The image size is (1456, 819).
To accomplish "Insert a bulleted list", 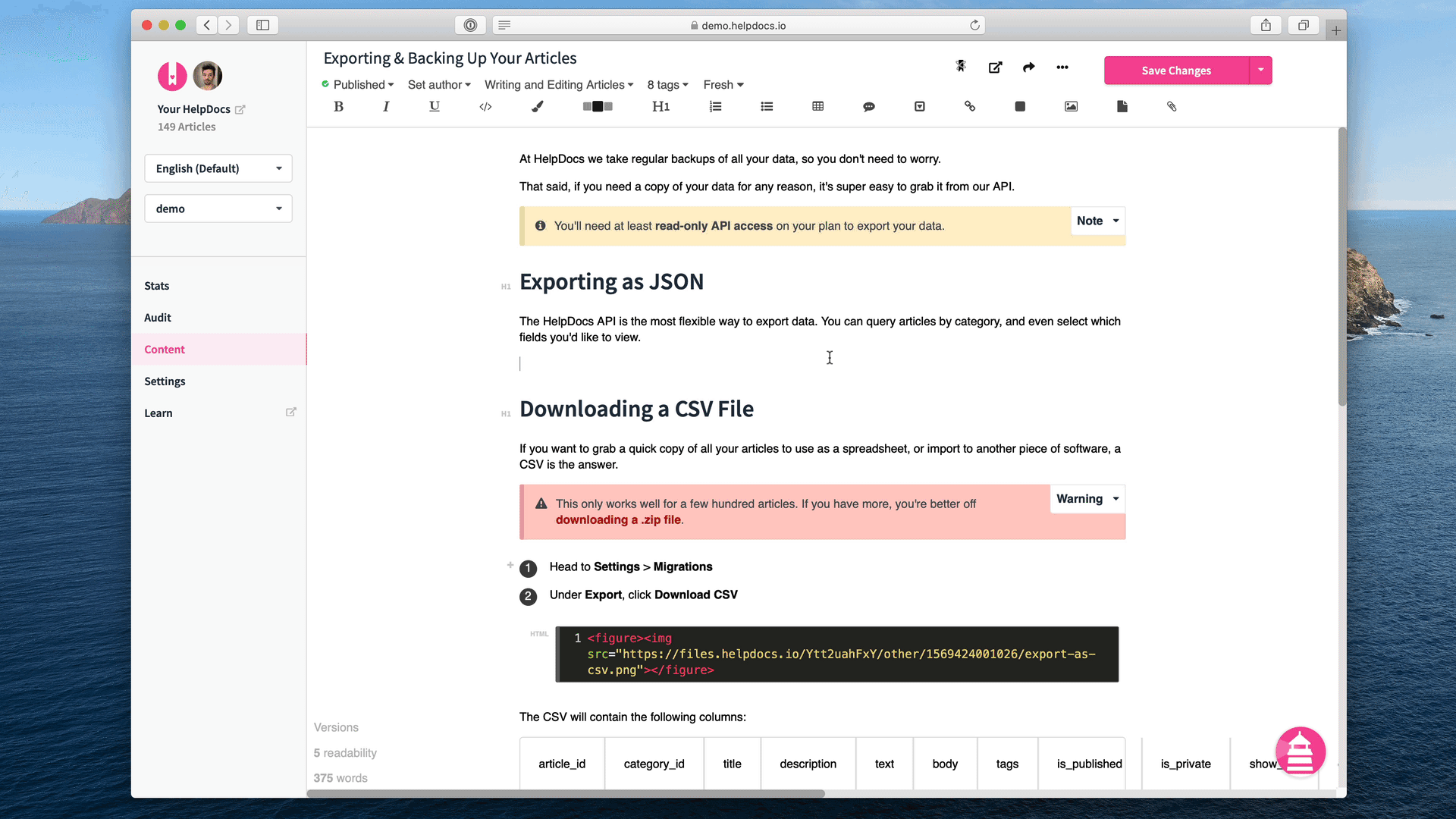I will pyautogui.click(x=767, y=107).
